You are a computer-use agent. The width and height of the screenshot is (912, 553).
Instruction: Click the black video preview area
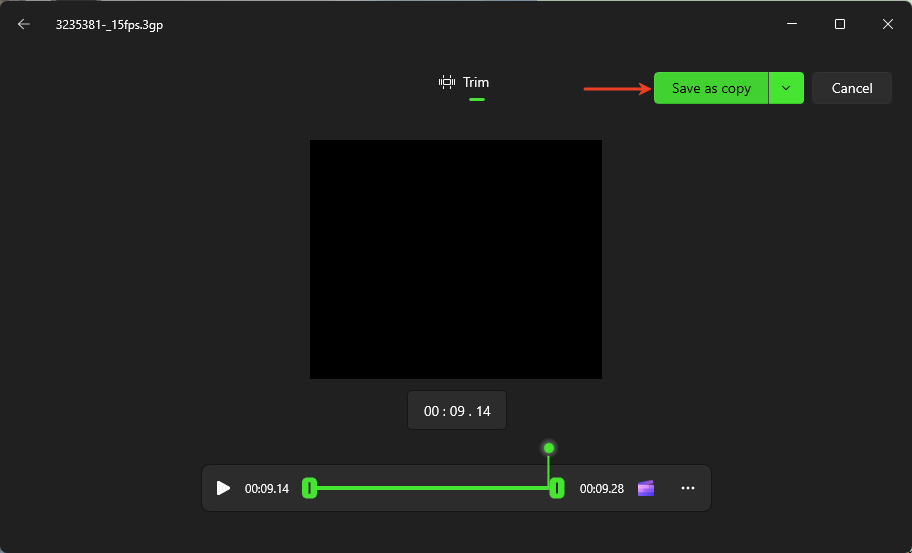coord(456,259)
